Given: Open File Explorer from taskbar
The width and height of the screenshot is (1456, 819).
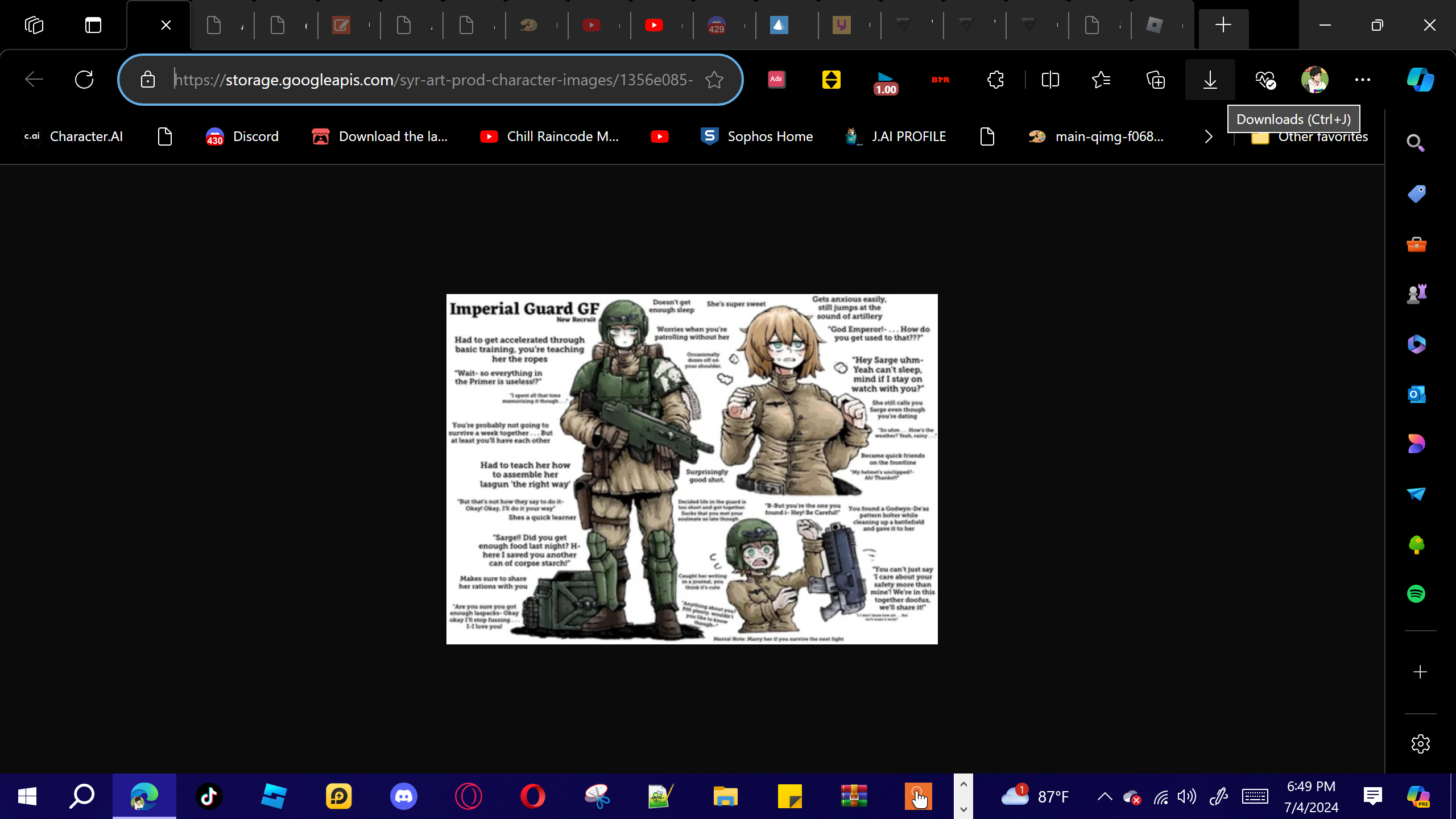Looking at the screenshot, I should click(x=725, y=796).
